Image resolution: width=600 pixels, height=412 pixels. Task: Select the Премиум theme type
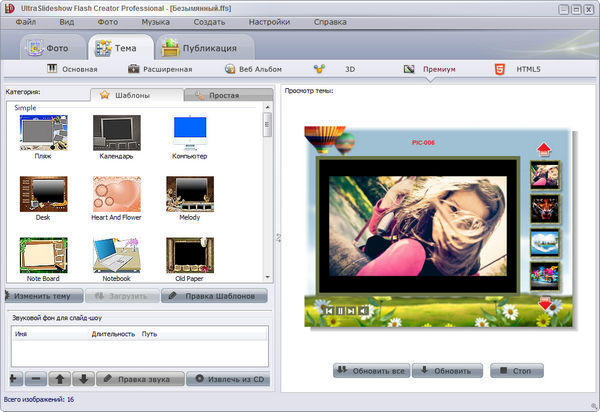tap(430, 69)
